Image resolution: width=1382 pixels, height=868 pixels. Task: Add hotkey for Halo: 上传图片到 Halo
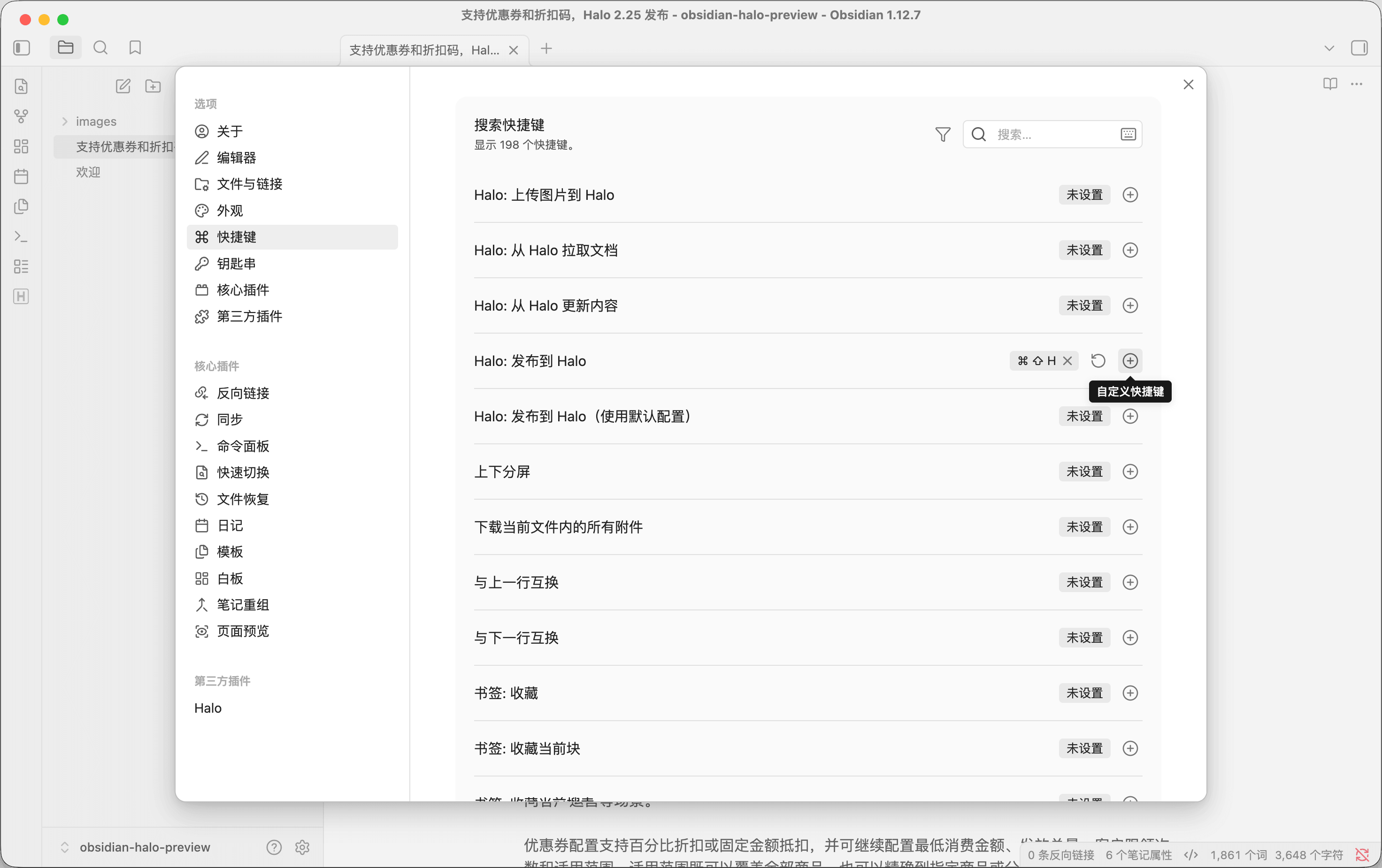[x=1130, y=195]
